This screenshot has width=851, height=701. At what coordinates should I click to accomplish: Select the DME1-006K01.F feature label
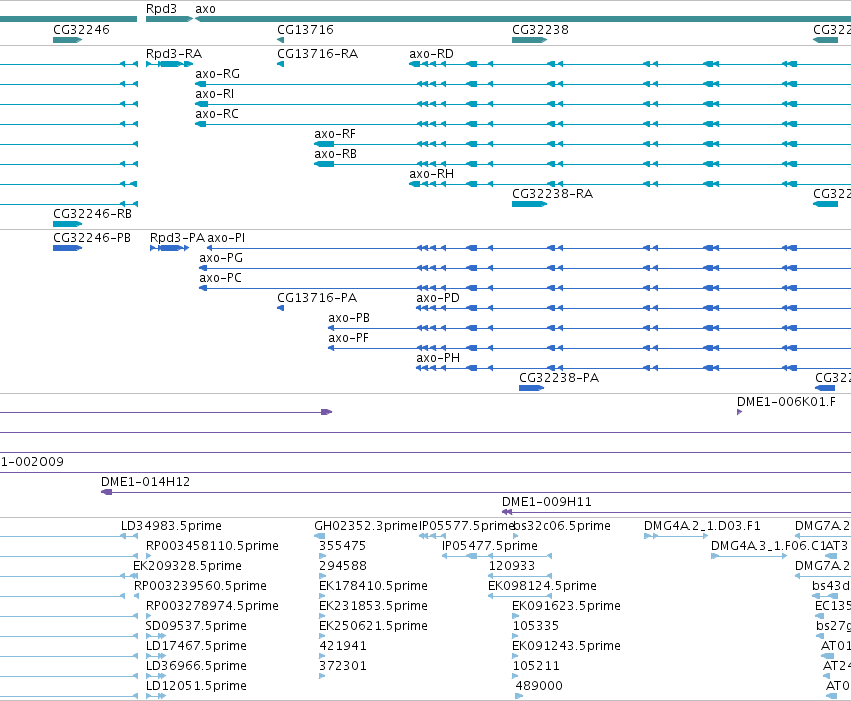(x=786, y=402)
